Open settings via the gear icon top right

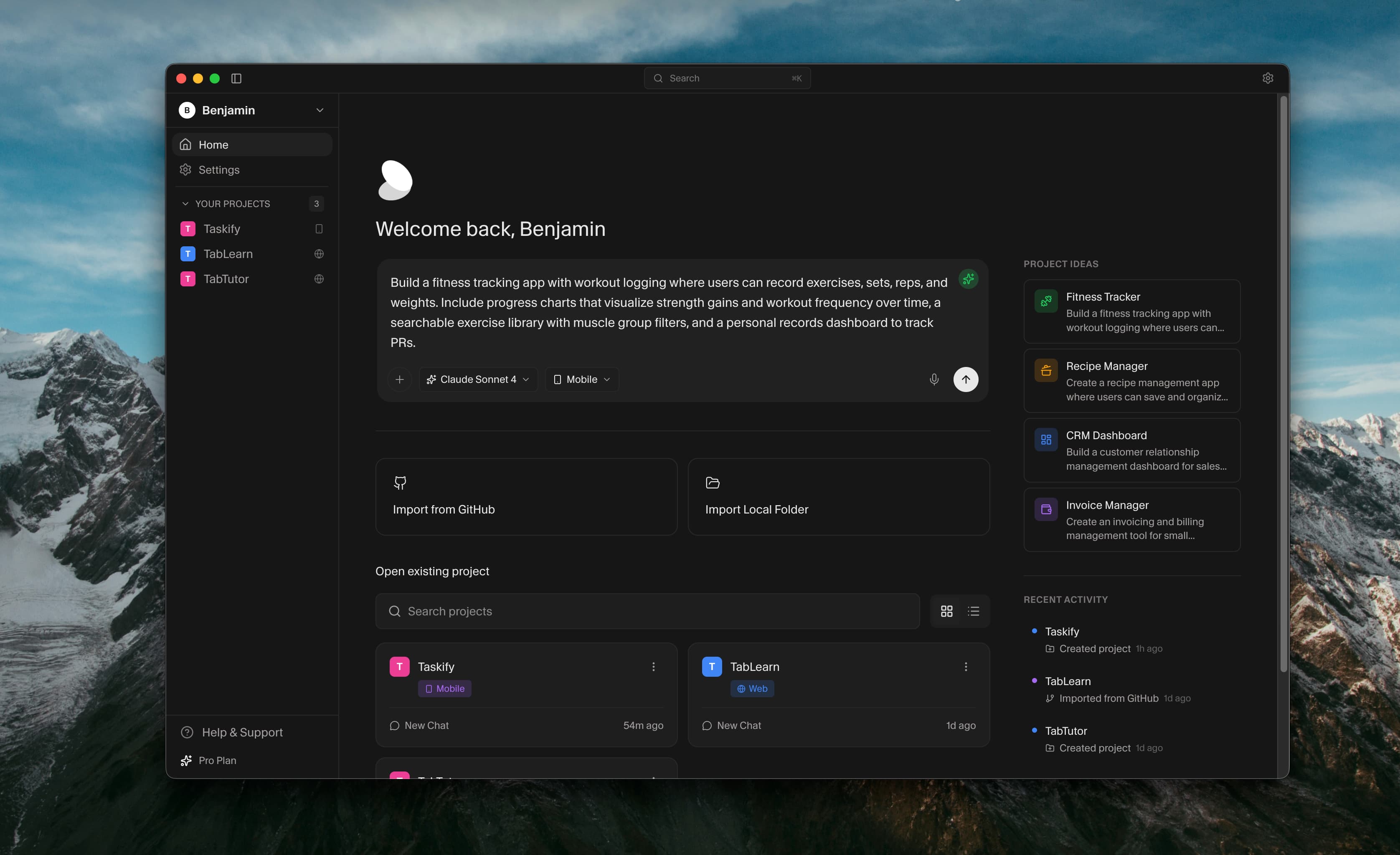coord(1268,78)
